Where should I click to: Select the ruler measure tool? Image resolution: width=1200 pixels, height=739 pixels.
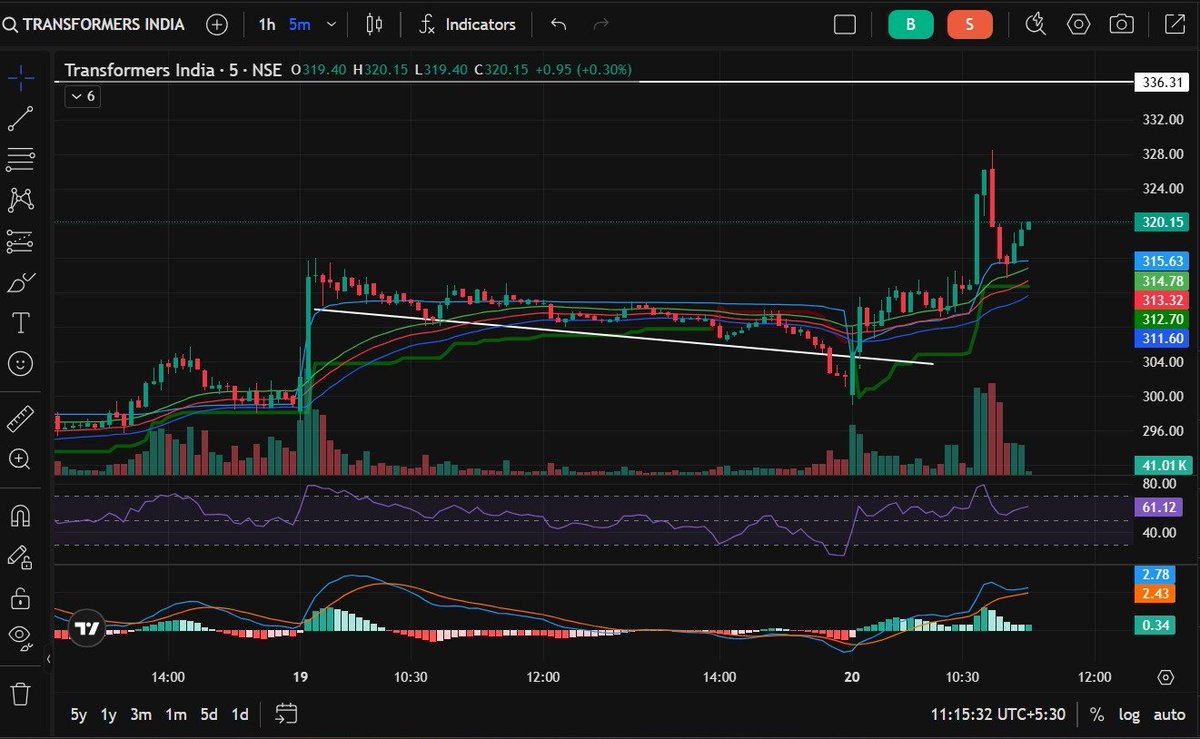click(x=20, y=418)
